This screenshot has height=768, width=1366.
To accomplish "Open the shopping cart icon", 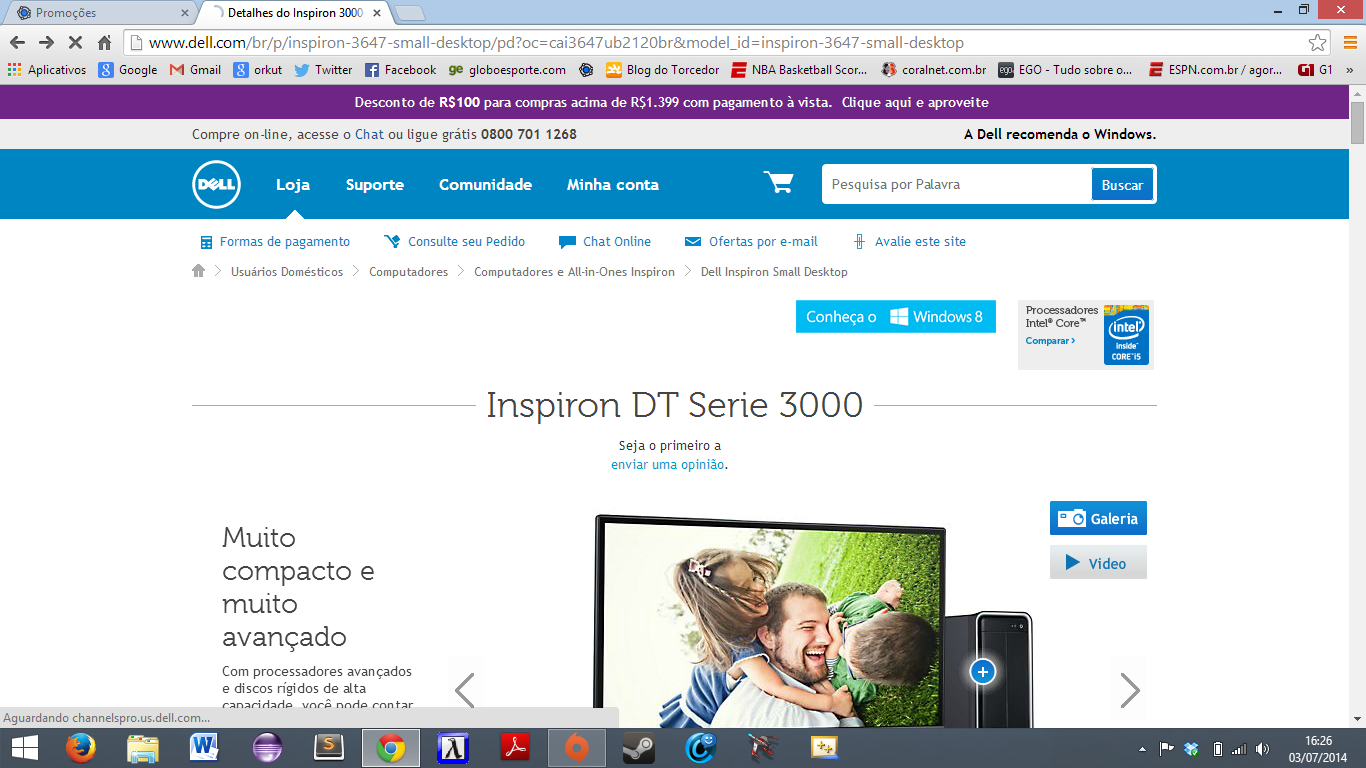I will [778, 183].
